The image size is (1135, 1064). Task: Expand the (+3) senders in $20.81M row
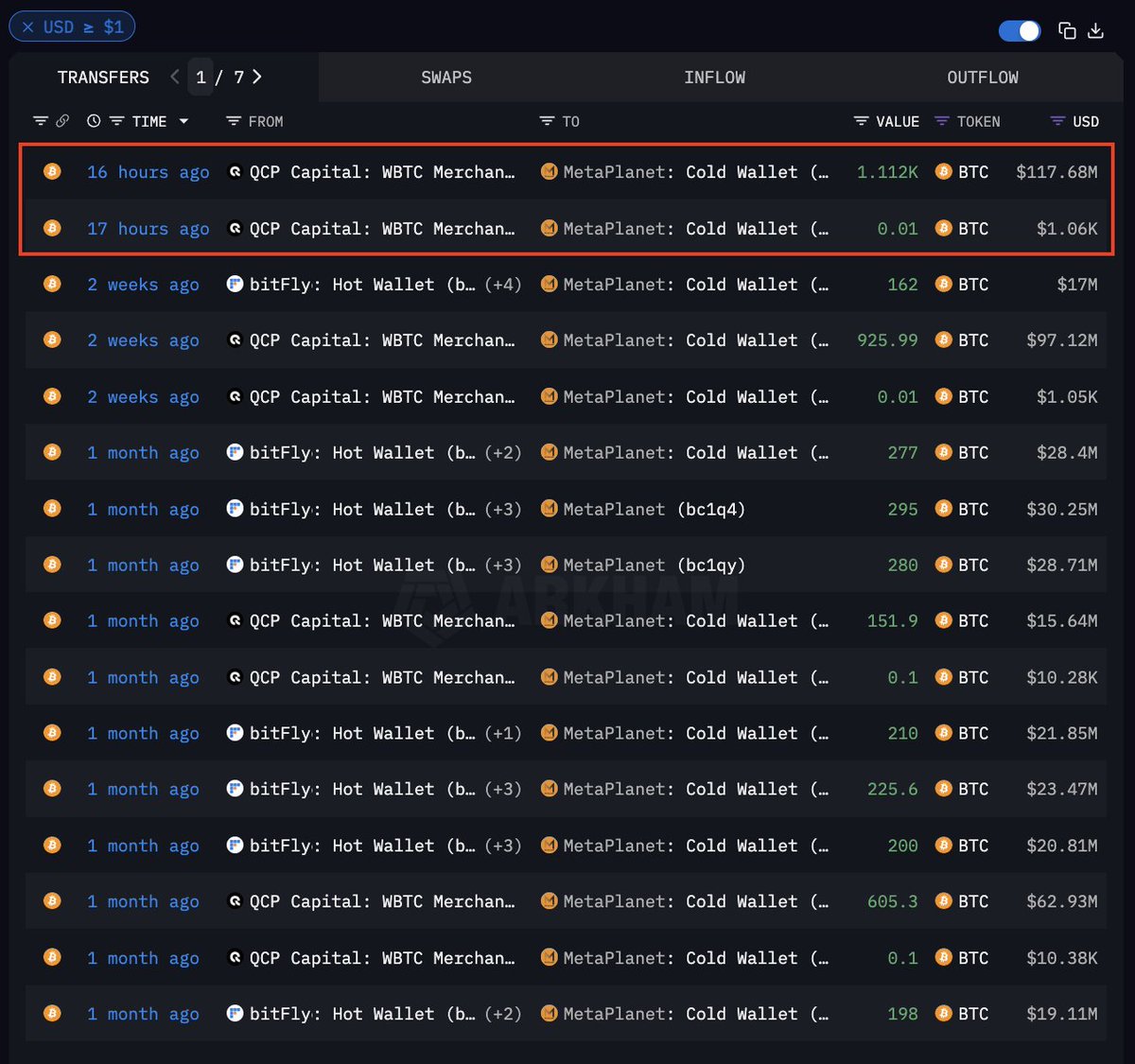(x=502, y=846)
